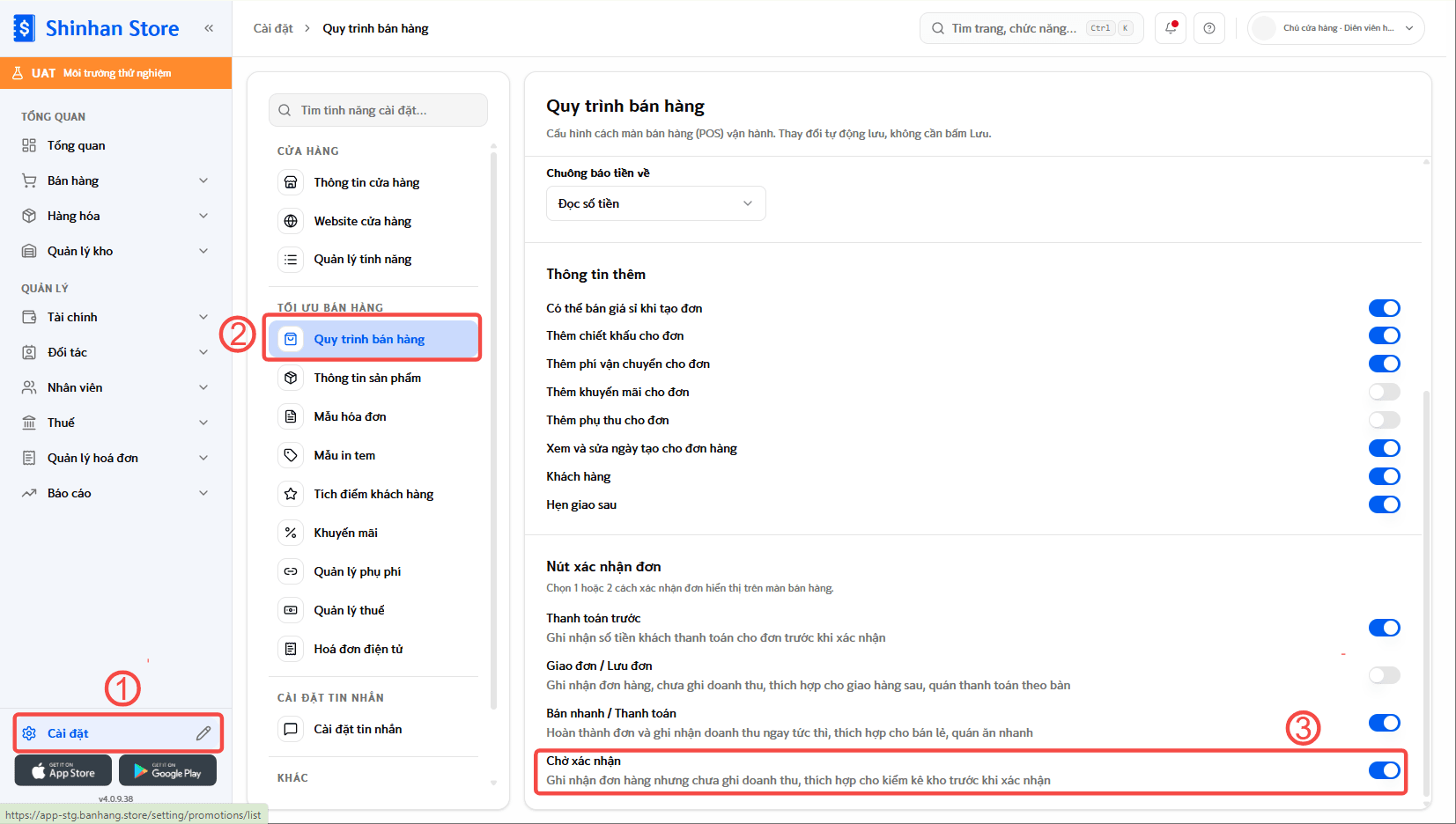Image resolution: width=1456 pixels, height=824 pixels.
Task: Collapse the sidebar with double-chevron icon
Action: [x=209, y=28]
